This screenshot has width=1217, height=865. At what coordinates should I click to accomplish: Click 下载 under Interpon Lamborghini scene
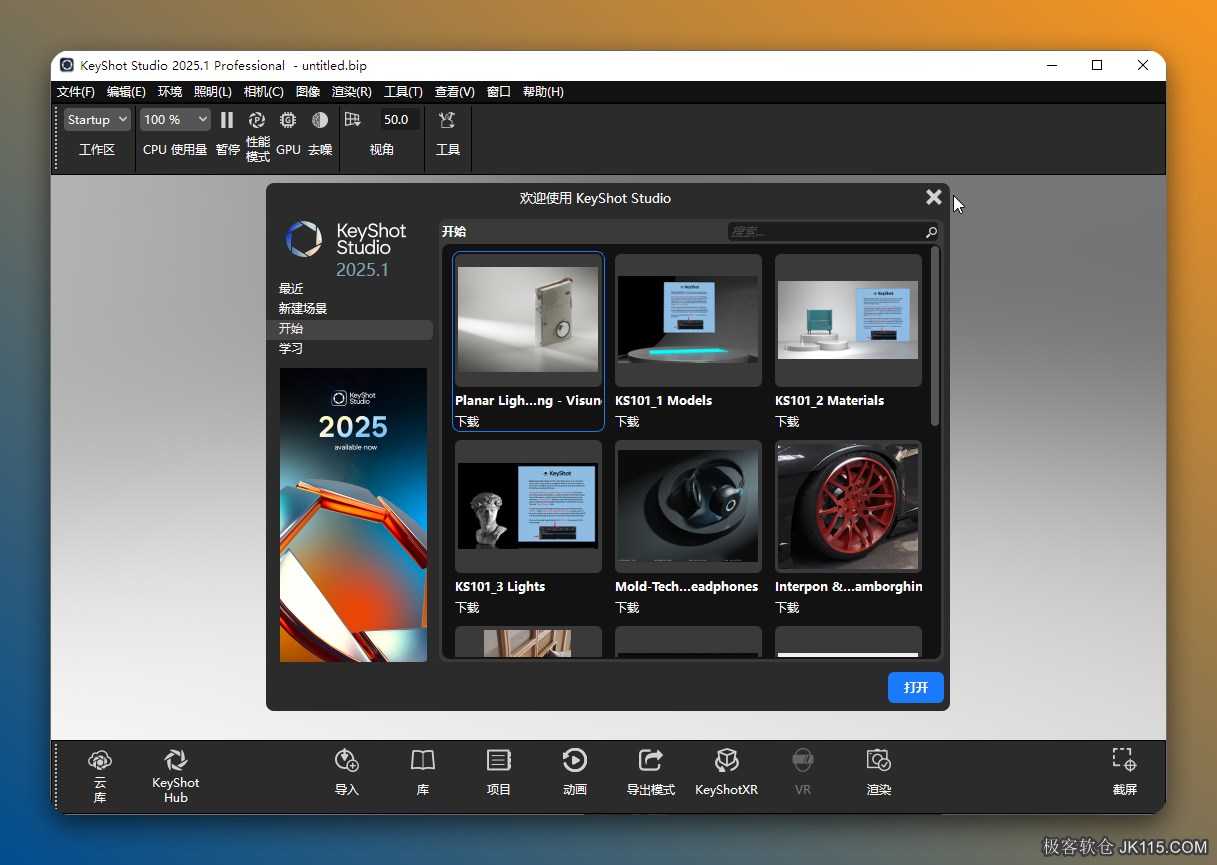pos(787,608)
